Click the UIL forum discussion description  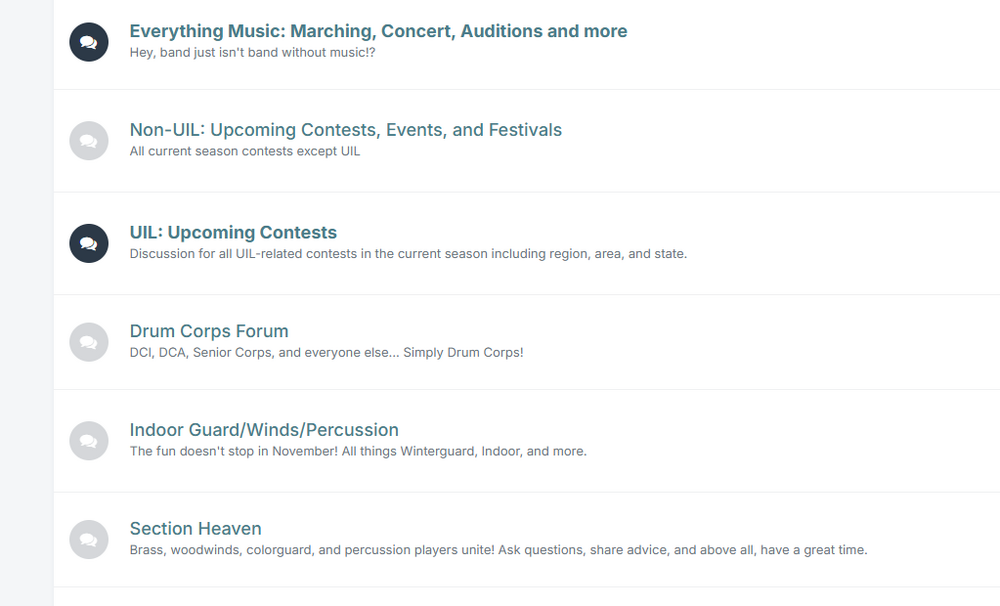(x=407, y=253)
